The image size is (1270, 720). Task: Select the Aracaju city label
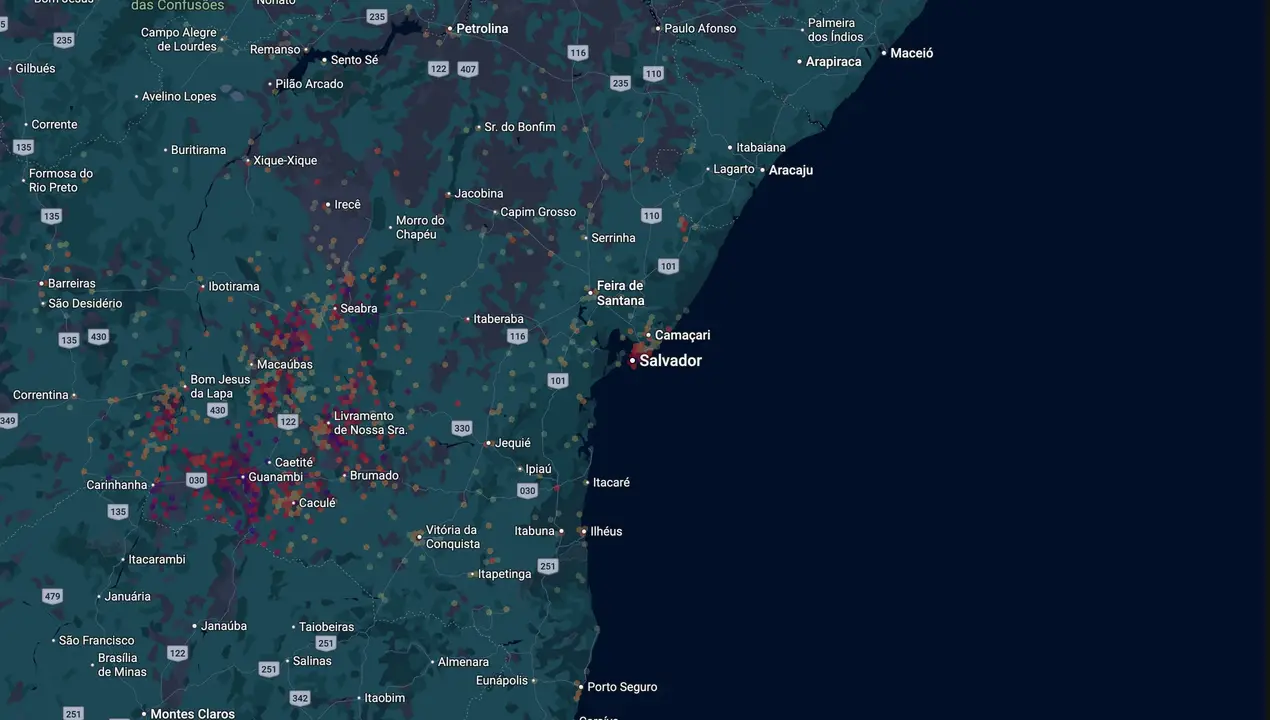[x=790, y=171]
